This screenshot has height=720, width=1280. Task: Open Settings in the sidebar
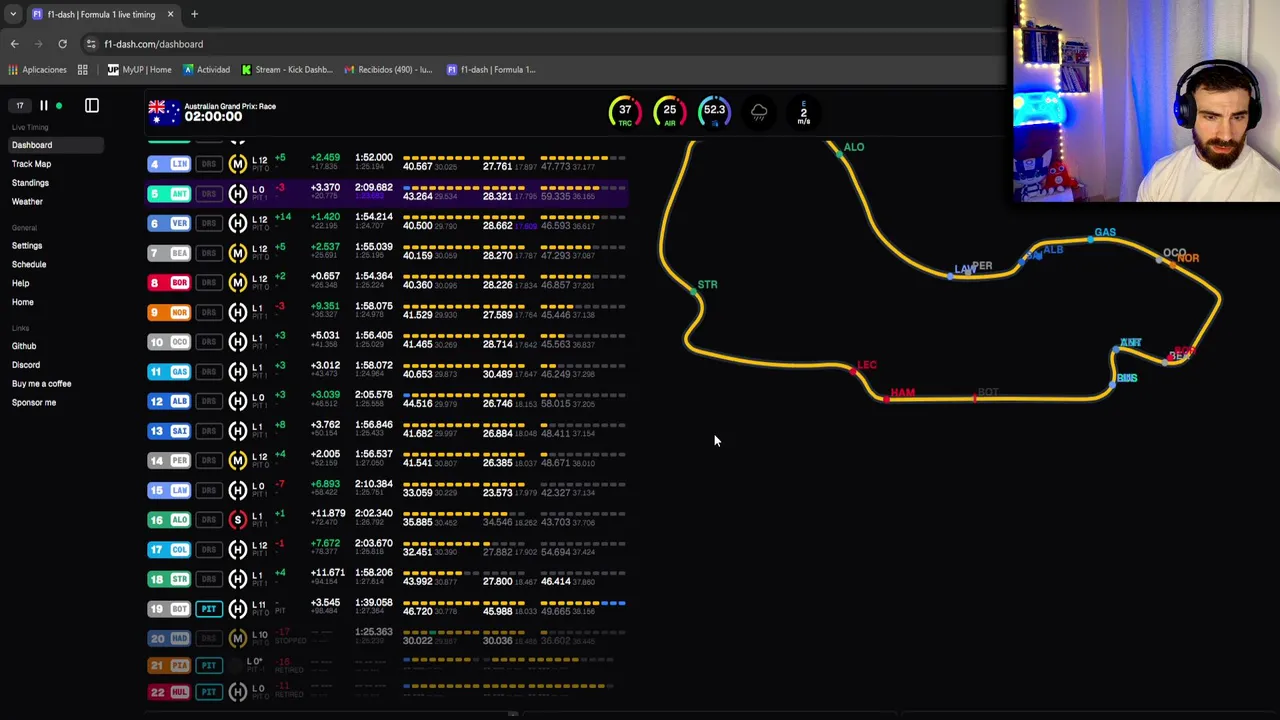click(27, 246)
